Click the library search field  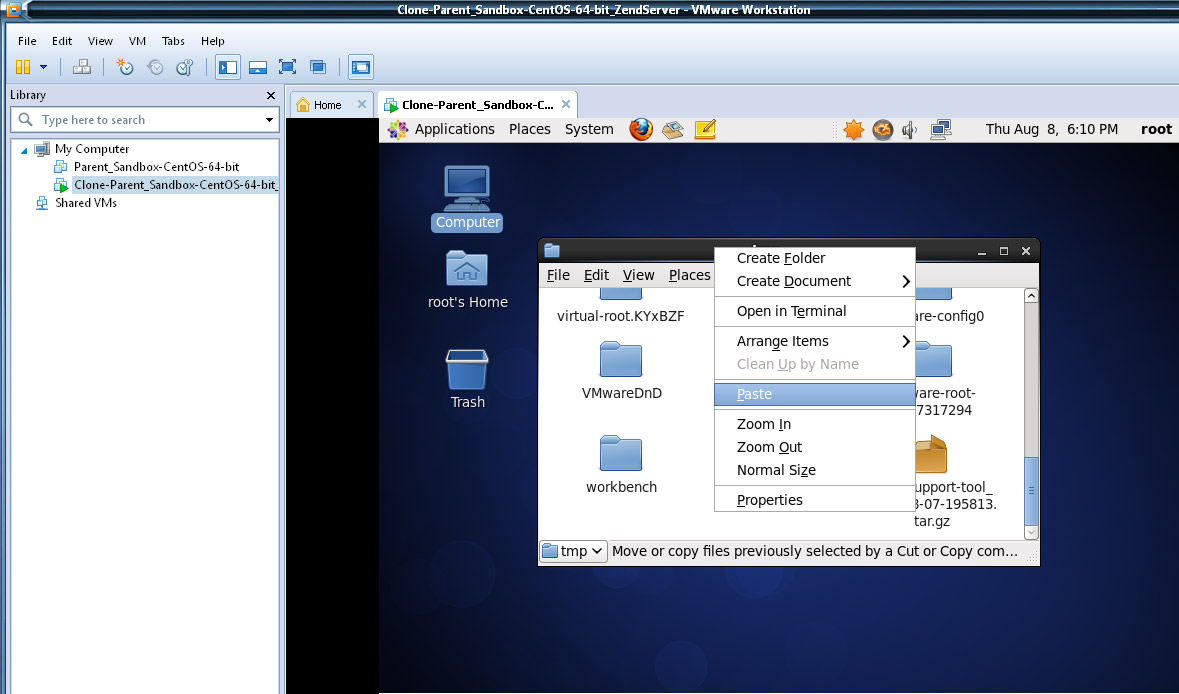(145, 120)
